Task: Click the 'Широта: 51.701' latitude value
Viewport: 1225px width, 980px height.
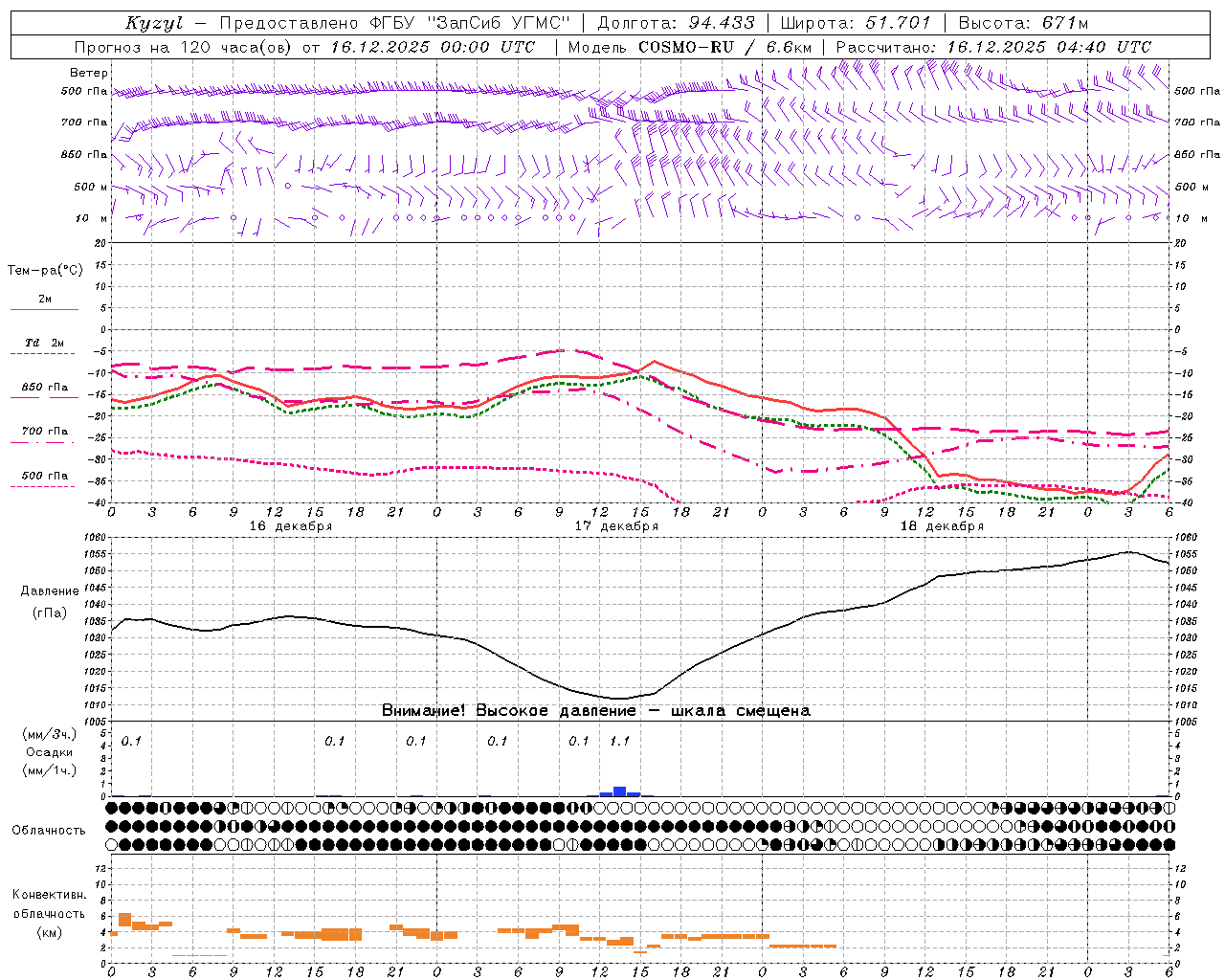Action: point(856,23)
